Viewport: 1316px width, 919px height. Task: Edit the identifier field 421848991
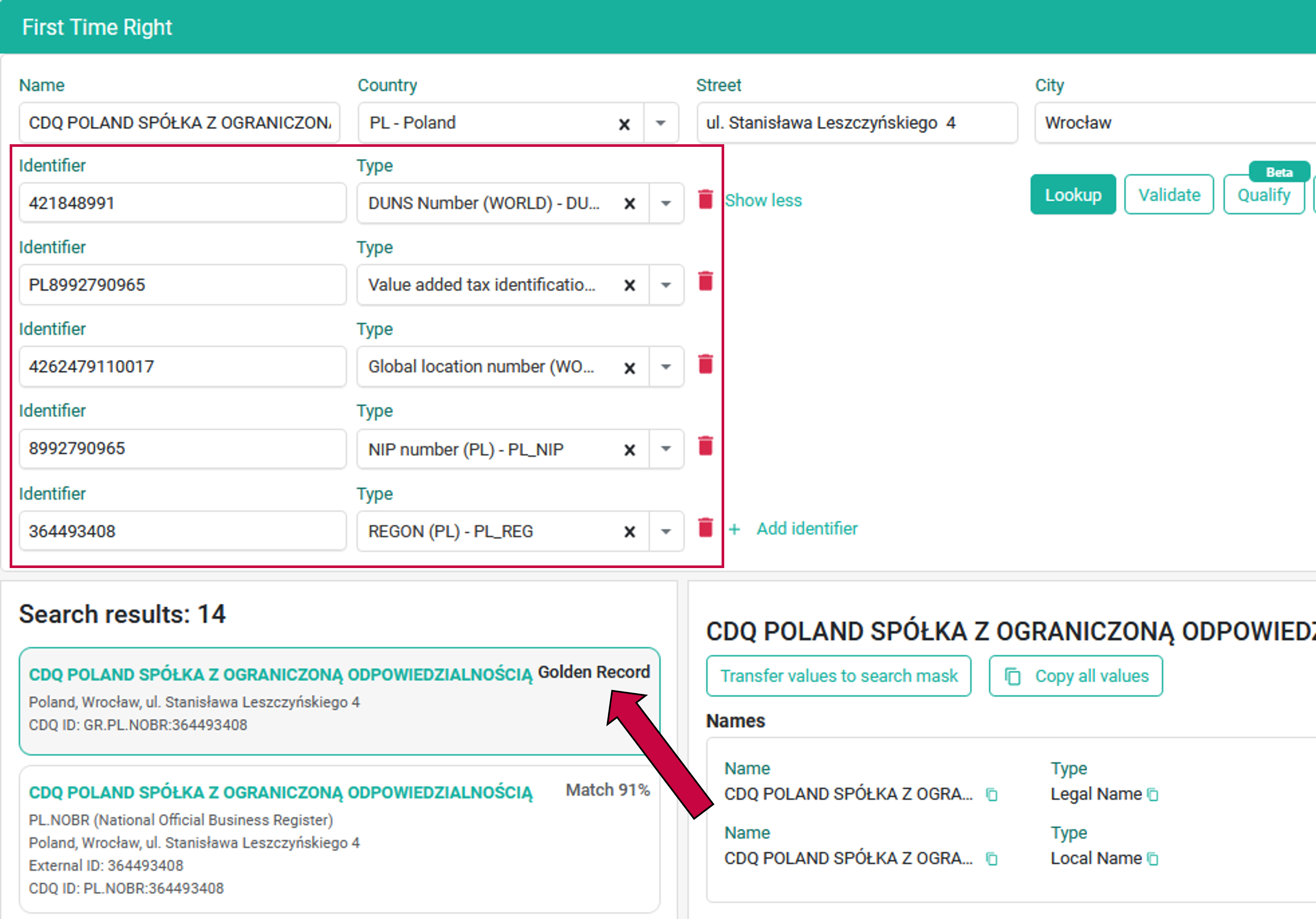pos(183,203)
